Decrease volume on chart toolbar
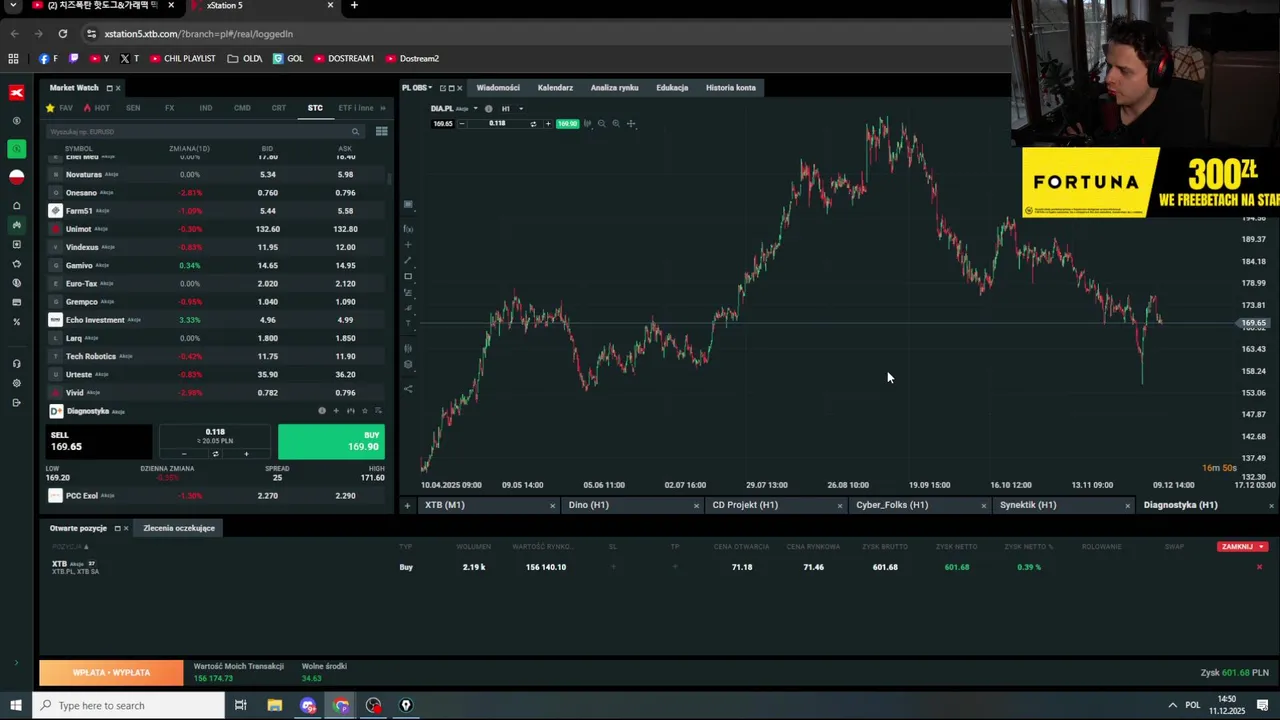This screenshot has width=1280, height=720. point(461,124)
